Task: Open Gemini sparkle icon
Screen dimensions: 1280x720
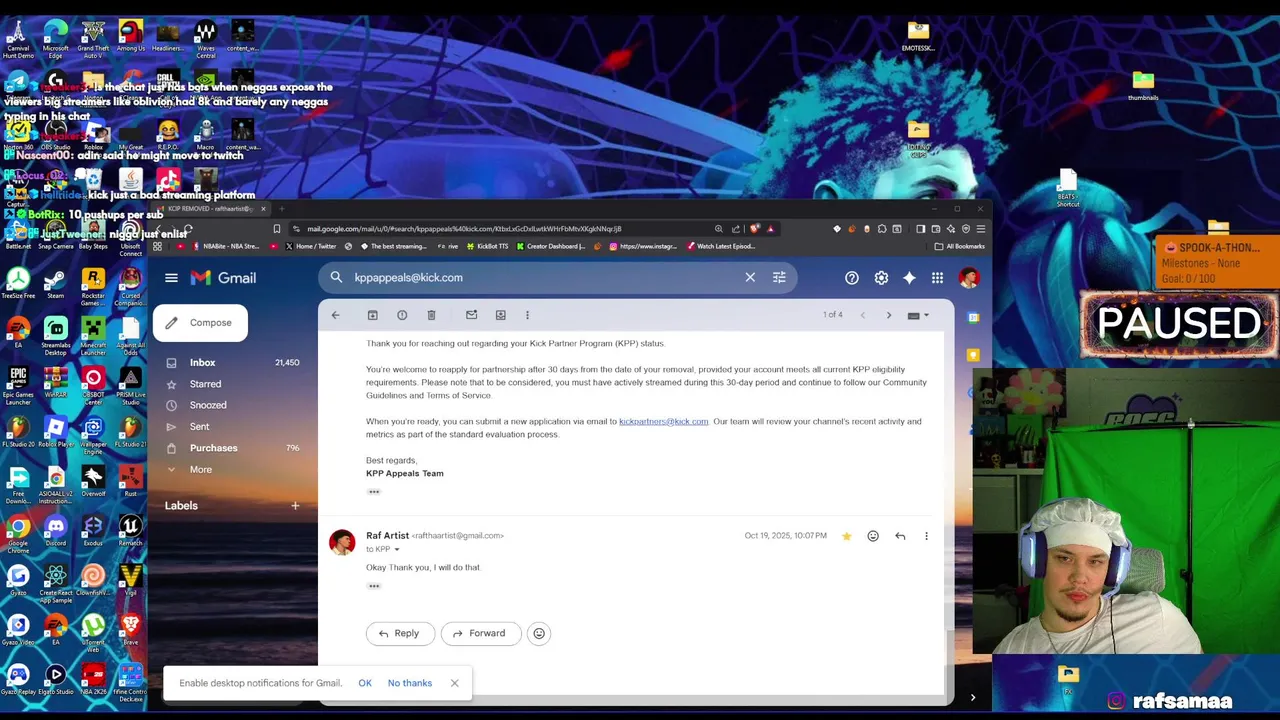Action: pos(909,278)
